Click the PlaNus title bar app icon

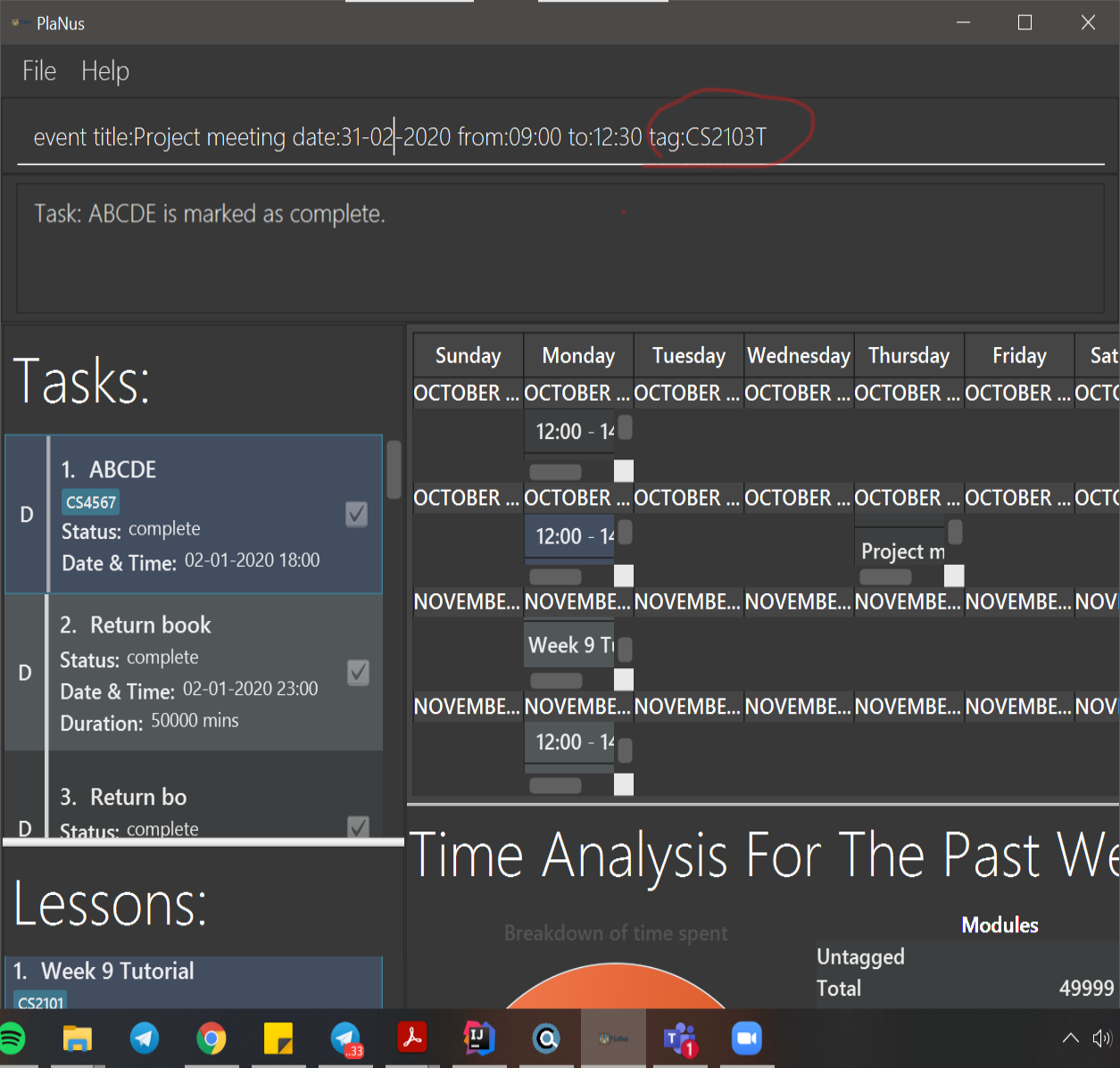[19, 23]
